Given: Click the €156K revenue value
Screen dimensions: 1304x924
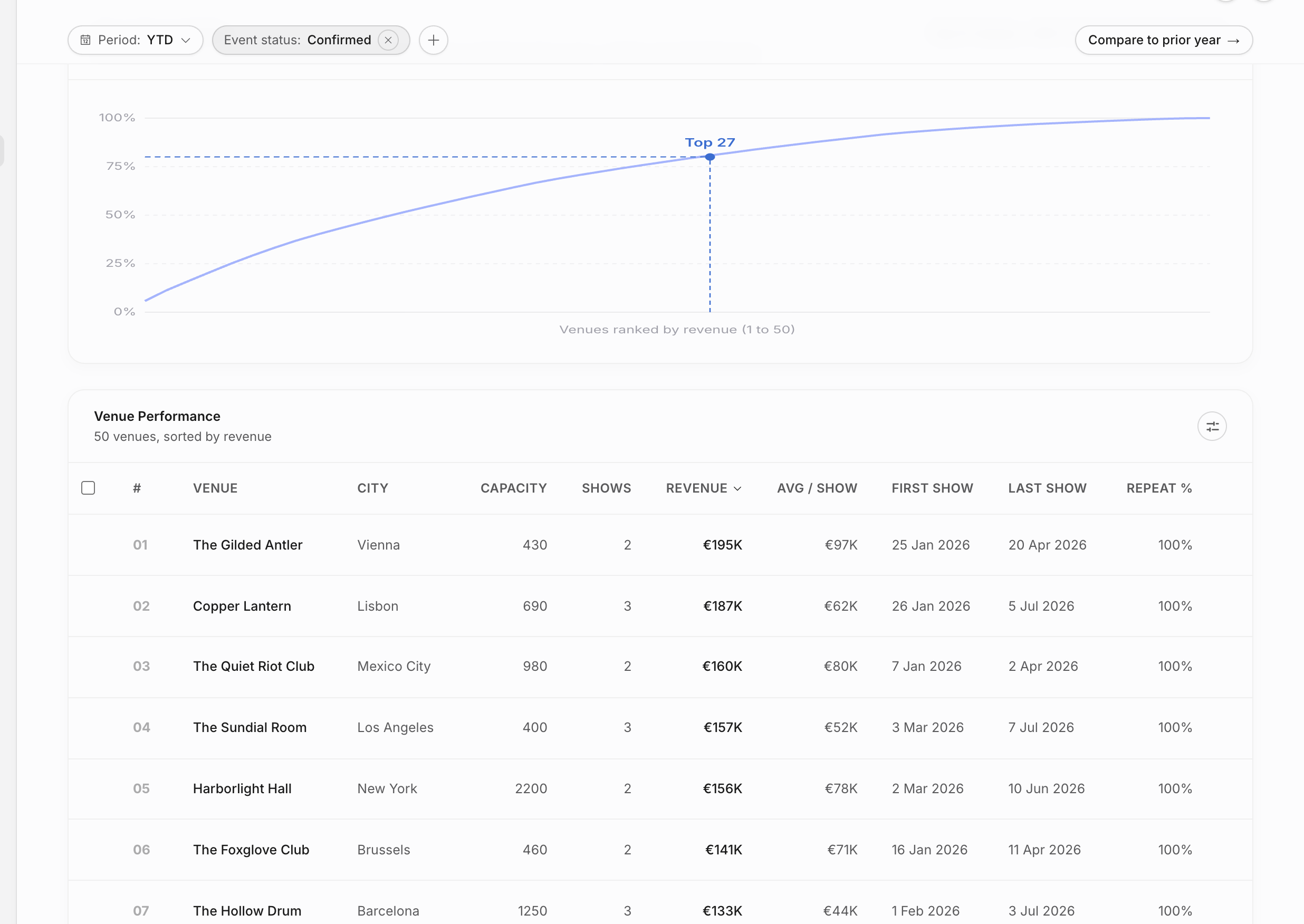Looking at the screenshot, I should [723, 788].
